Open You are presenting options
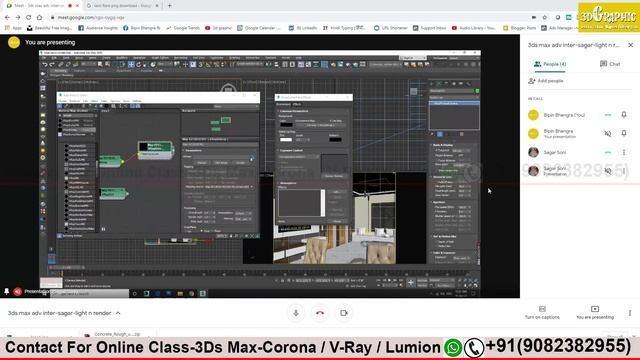The width and height of the screenshot is (640, 360). (x=595, y=312)
